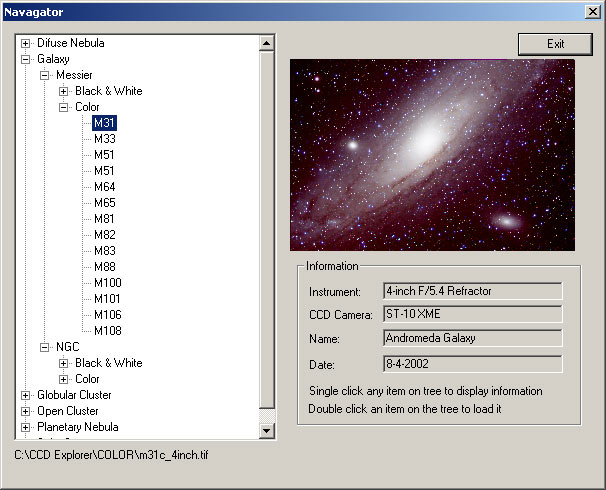The width and height of the screenshot is (606, 490).
Task: Collapse the Messier branch
Action: tap(45, 75)
